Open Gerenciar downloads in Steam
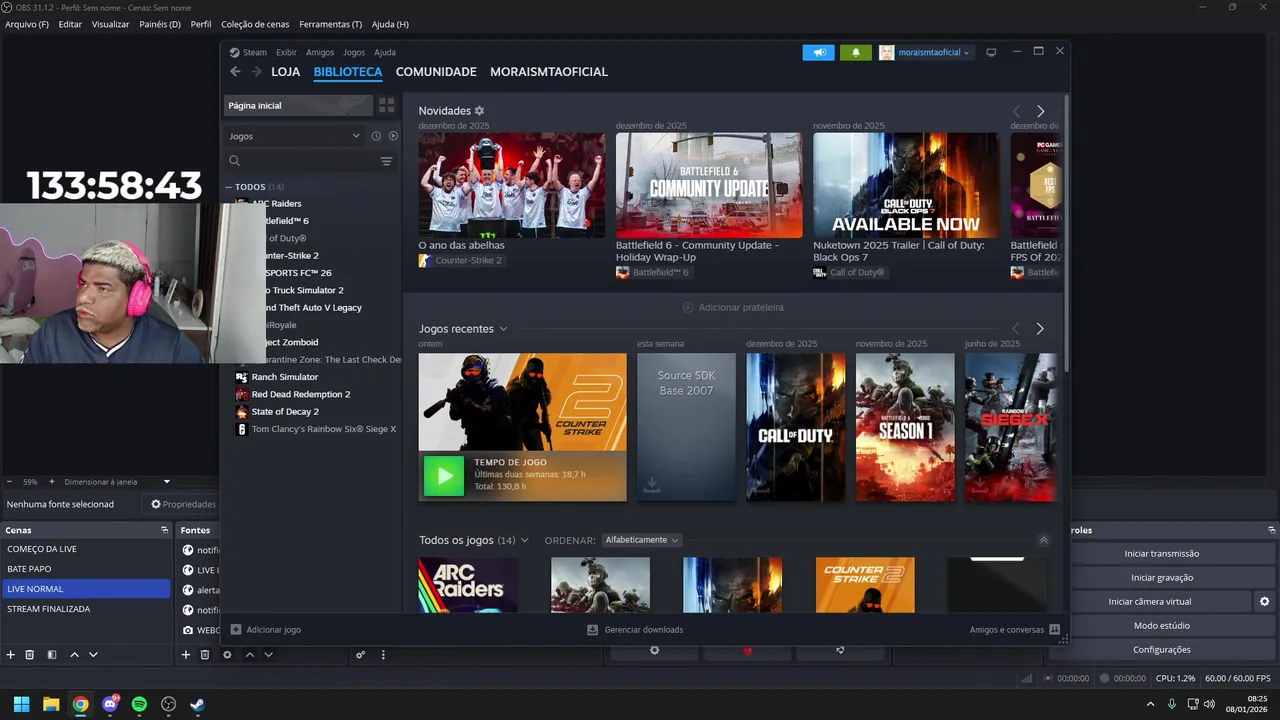 point(636,630)
